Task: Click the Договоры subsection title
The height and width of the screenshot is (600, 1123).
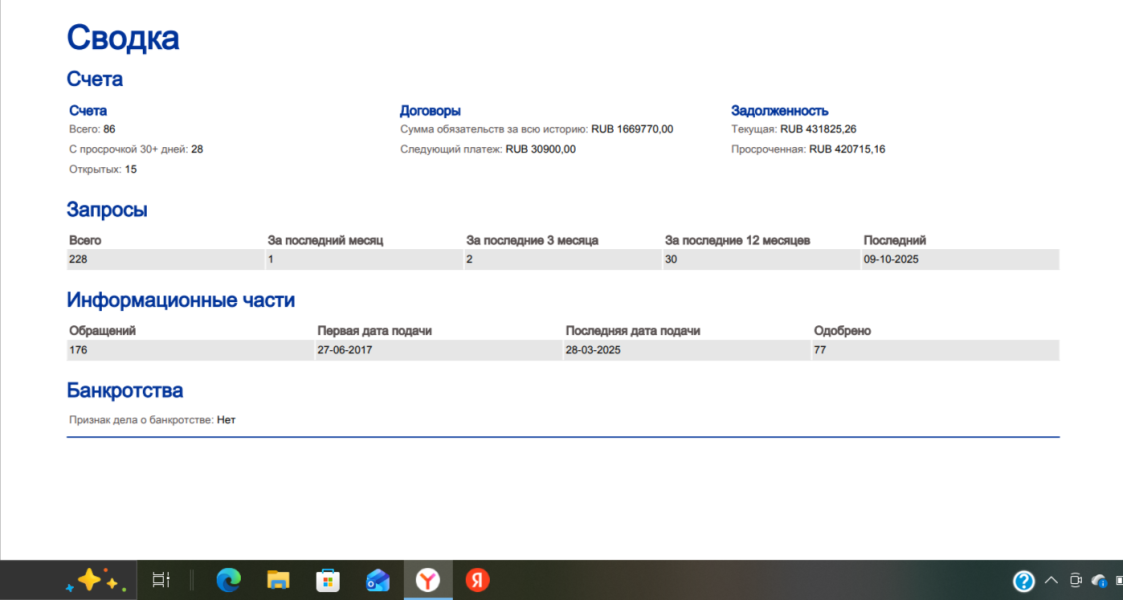Action: (x=430, y=111)
